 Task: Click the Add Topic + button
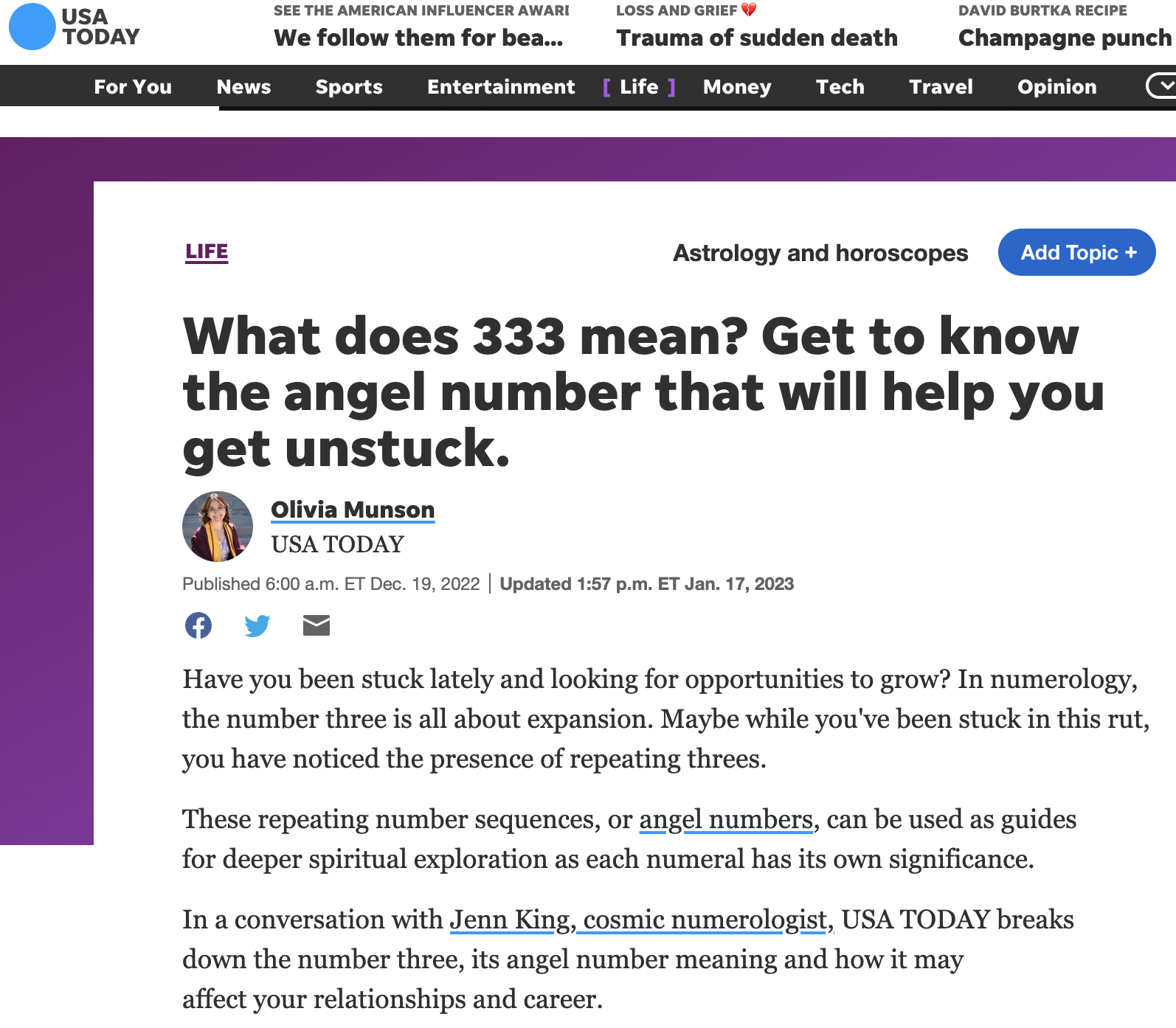coord(1077,252)
